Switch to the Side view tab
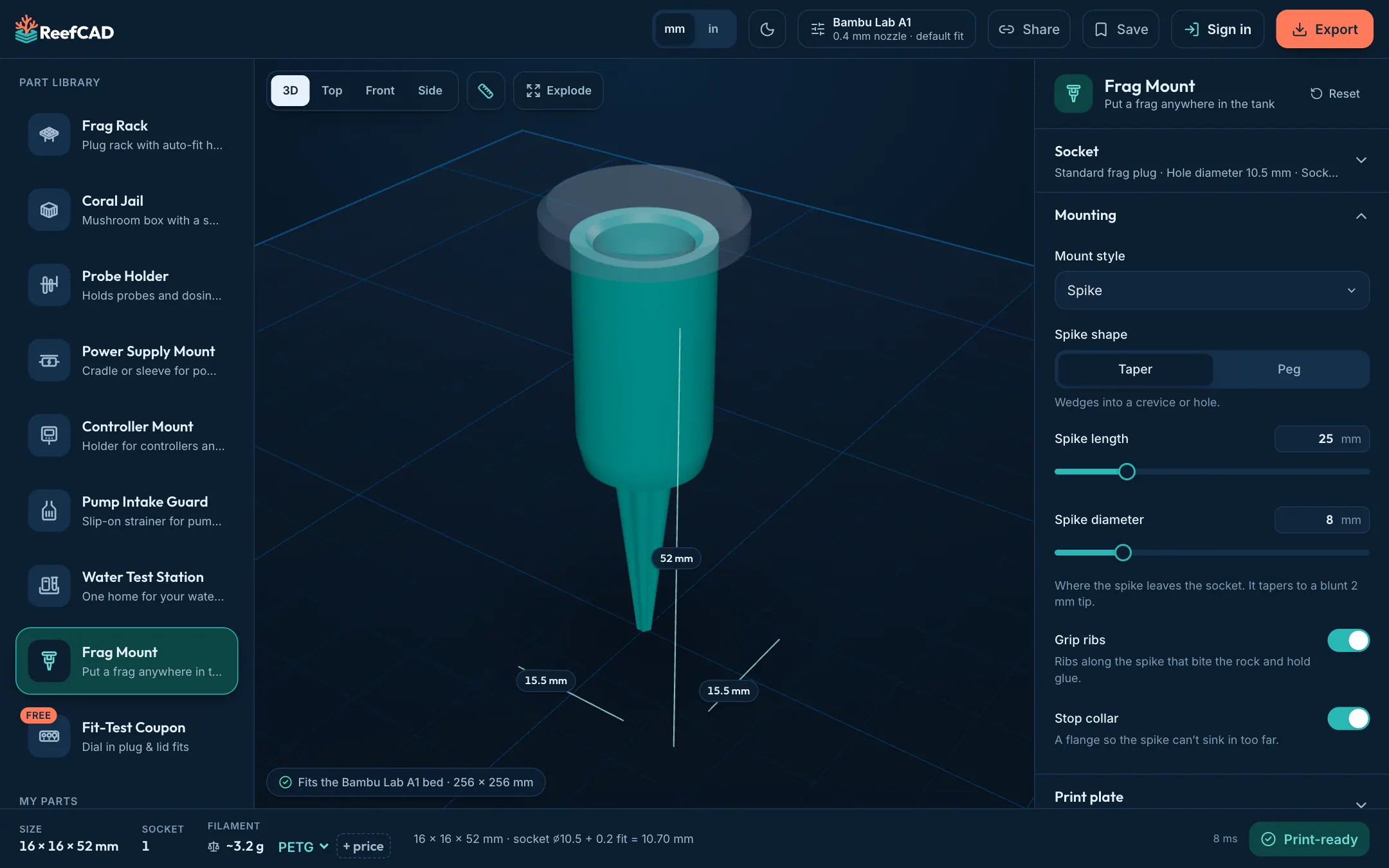Image resolution: width=1389 pixels, height=868 pixels. coord(430,91)
